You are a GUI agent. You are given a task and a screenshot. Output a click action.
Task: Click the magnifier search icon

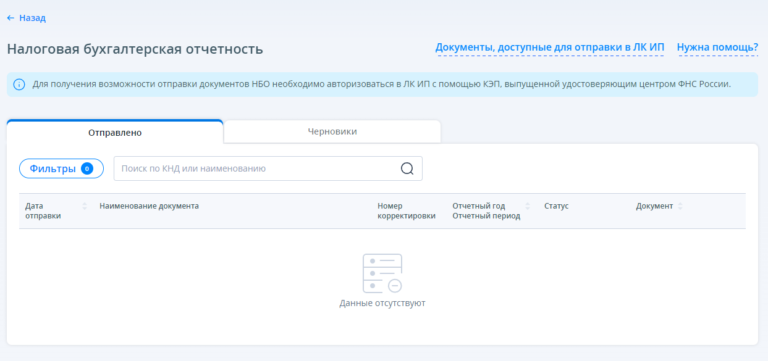tap(407, 168)
